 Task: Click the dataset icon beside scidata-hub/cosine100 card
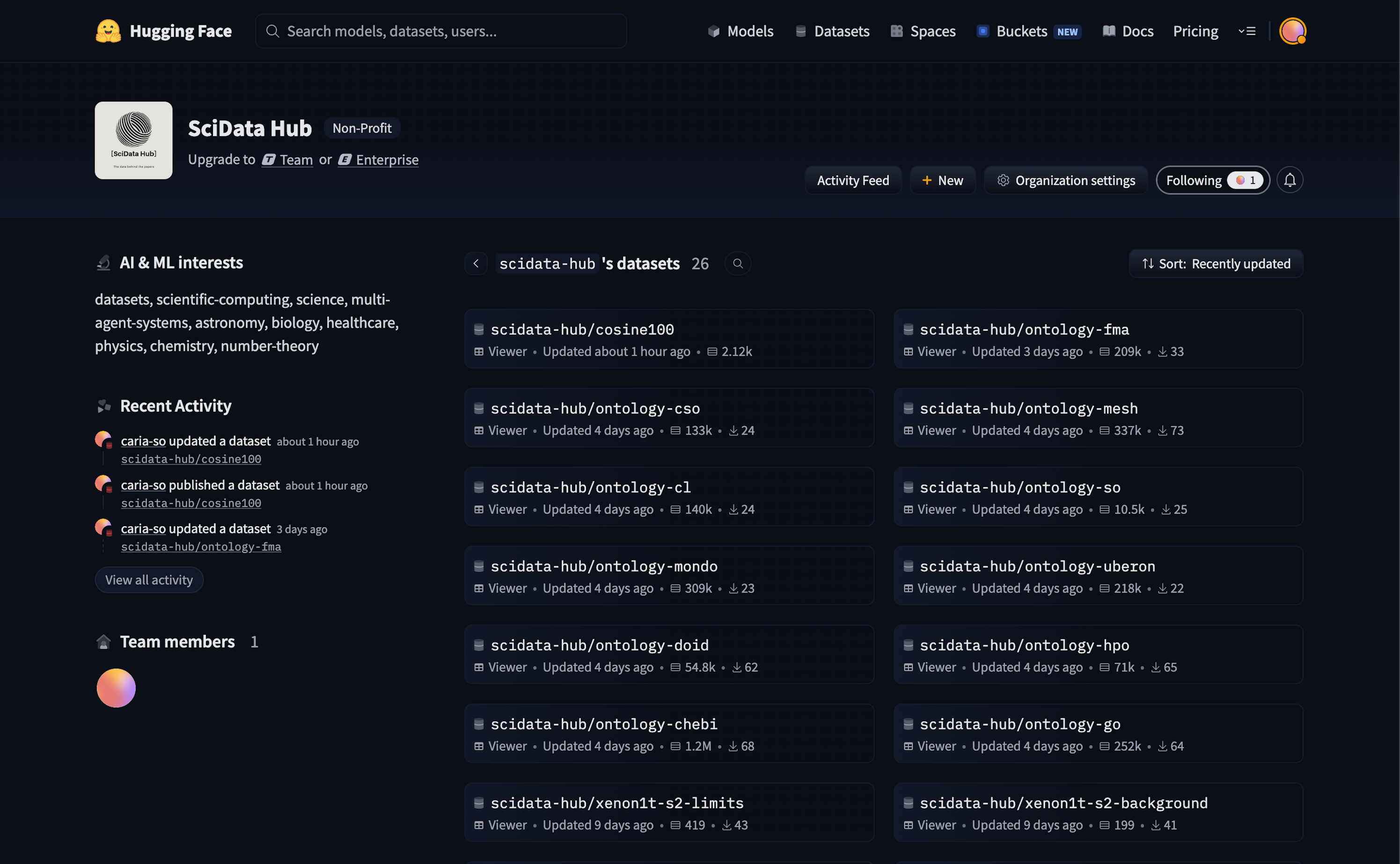pyautogui.click(x=479, y=329)
